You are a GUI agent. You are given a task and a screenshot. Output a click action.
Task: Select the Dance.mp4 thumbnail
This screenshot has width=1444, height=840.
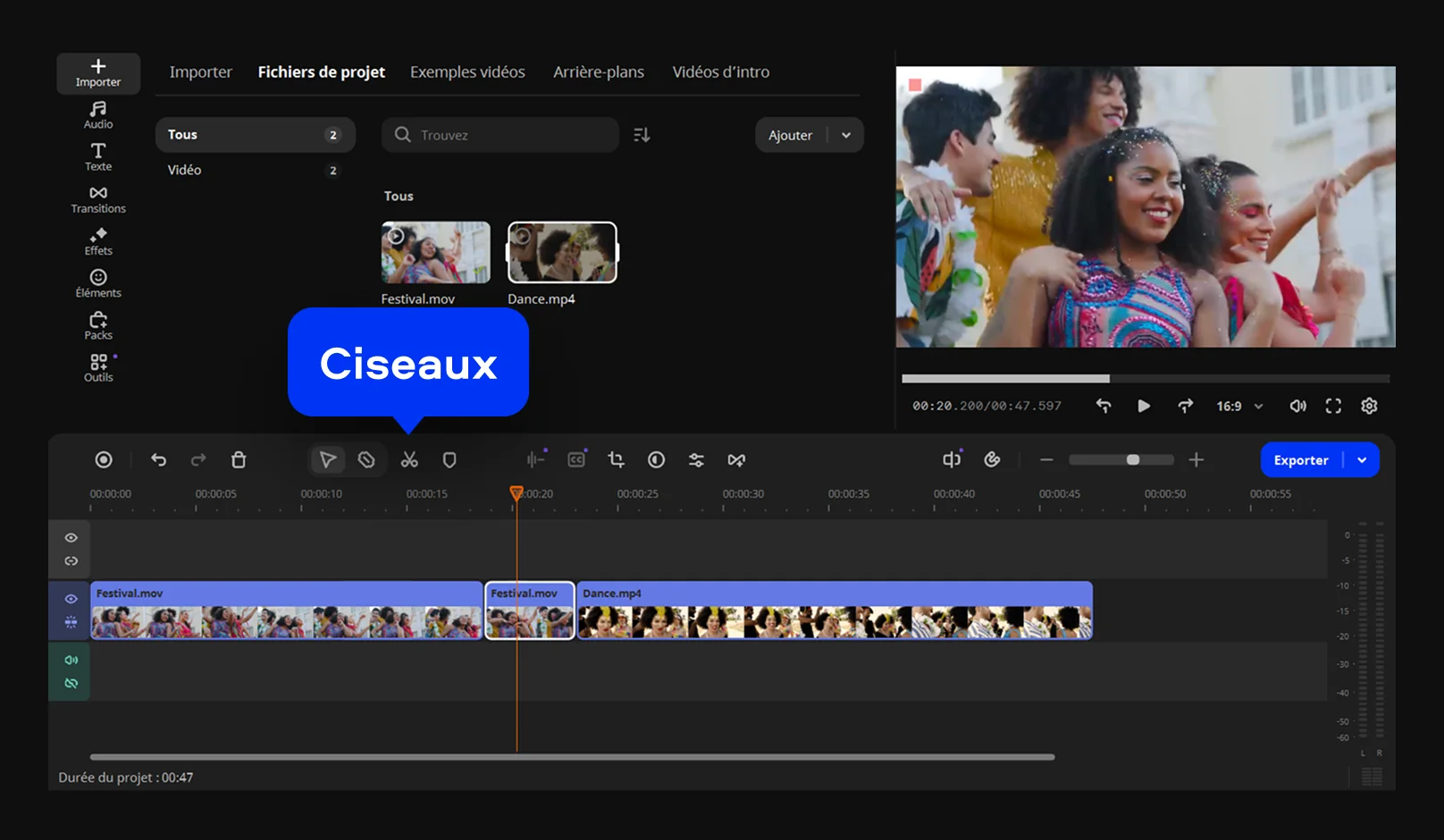[x=562, y=252]
